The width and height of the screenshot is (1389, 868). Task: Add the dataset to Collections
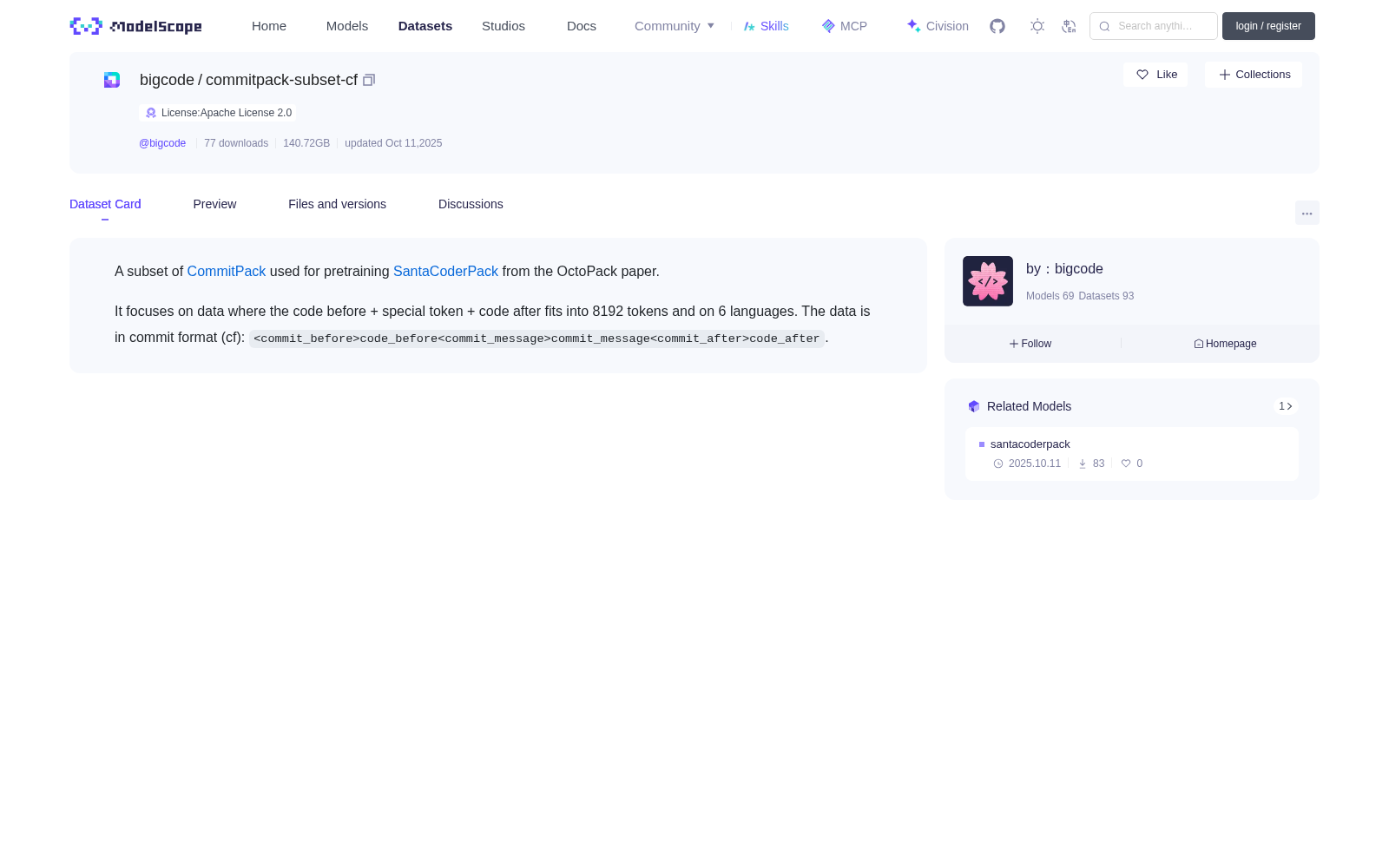pos(1254,75)
